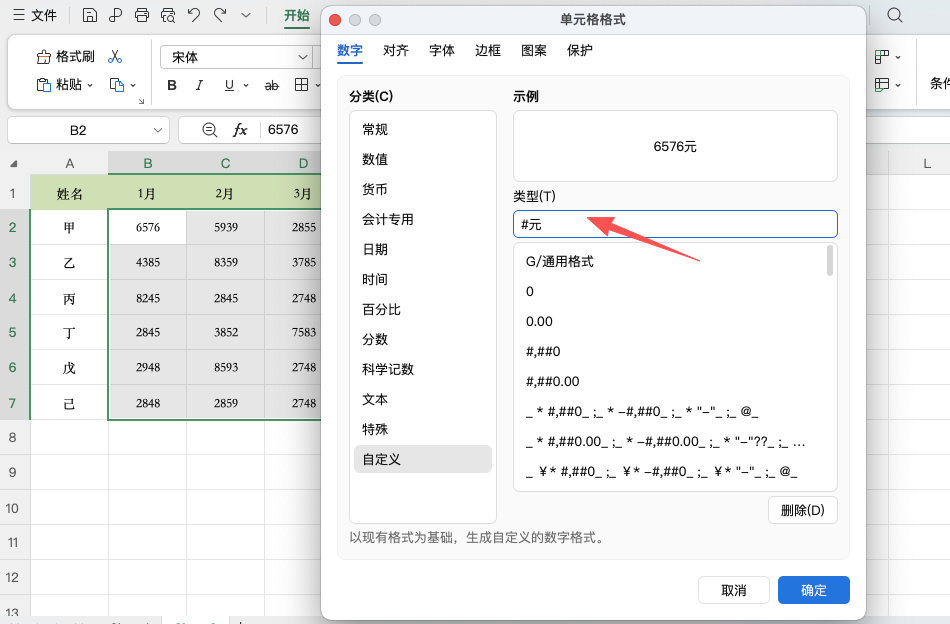This screenshot has height=624, width=950.
Task: Click the formula bar value 6576
Action: click(x=283, y=130)
